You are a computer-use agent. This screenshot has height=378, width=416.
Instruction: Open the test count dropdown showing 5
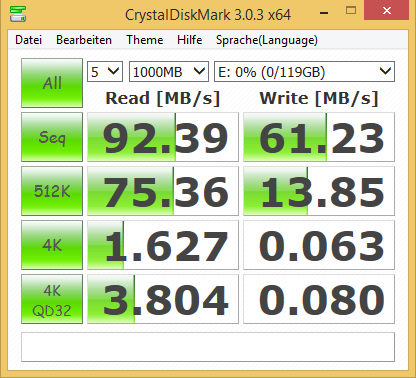coord(105,72)
